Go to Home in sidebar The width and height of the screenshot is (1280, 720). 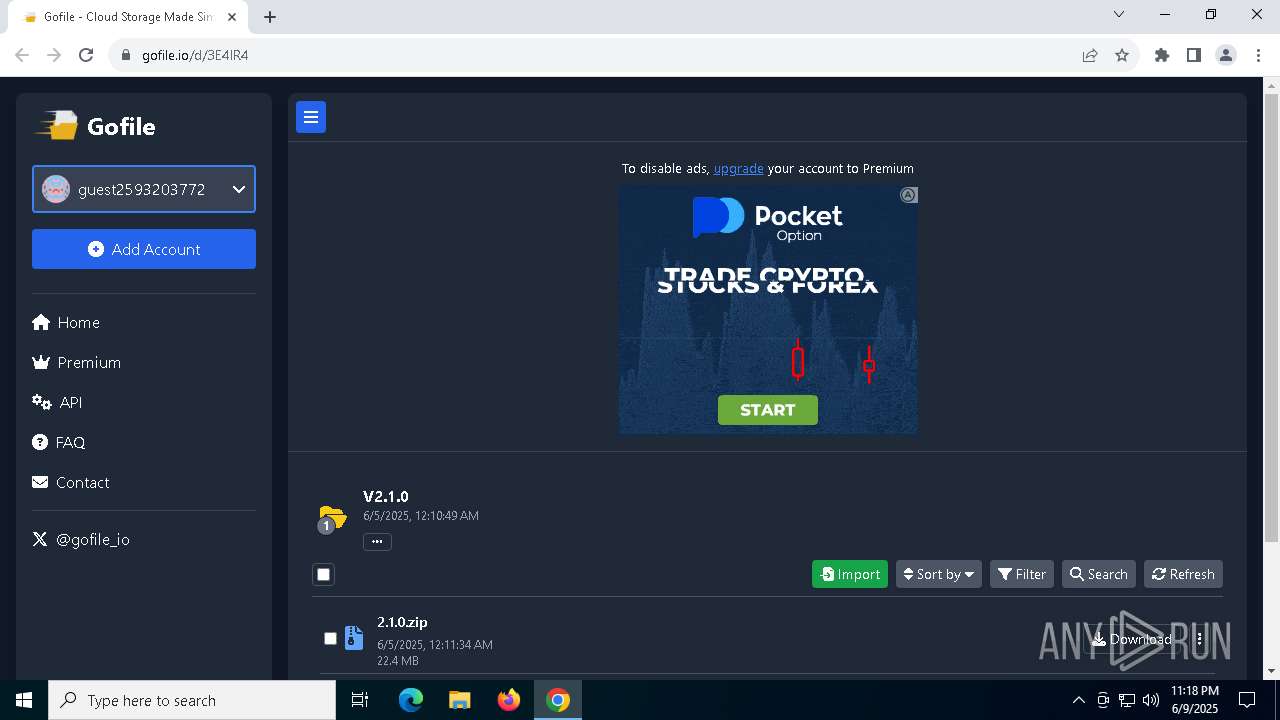click(66, 322)
